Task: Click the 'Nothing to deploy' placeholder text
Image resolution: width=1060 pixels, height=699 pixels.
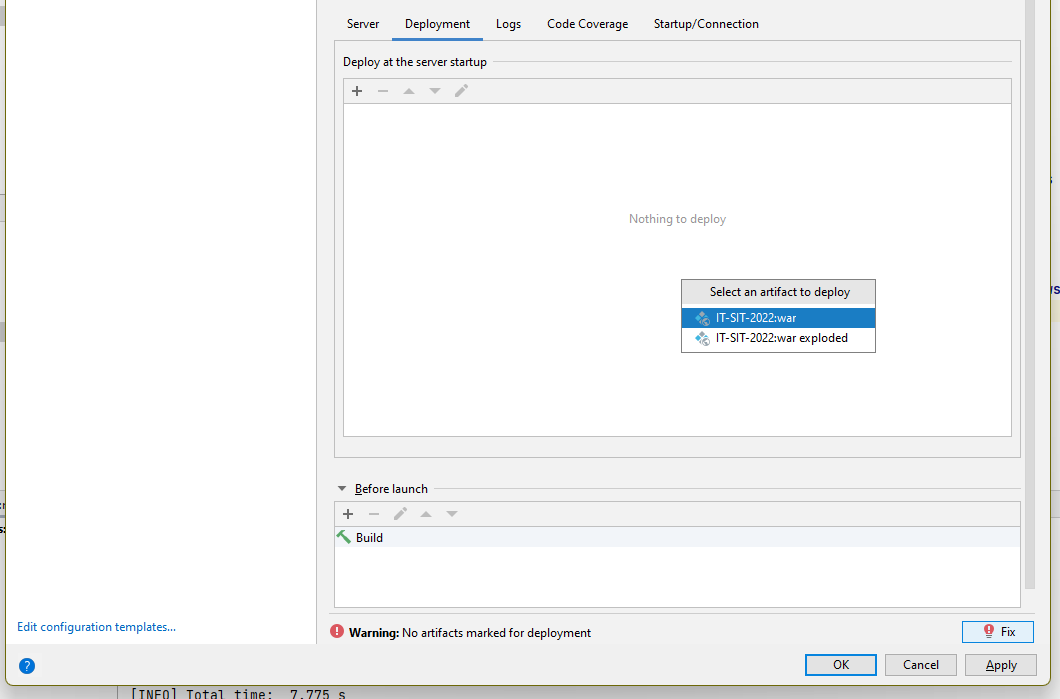Action: click(x=677, y=219)
